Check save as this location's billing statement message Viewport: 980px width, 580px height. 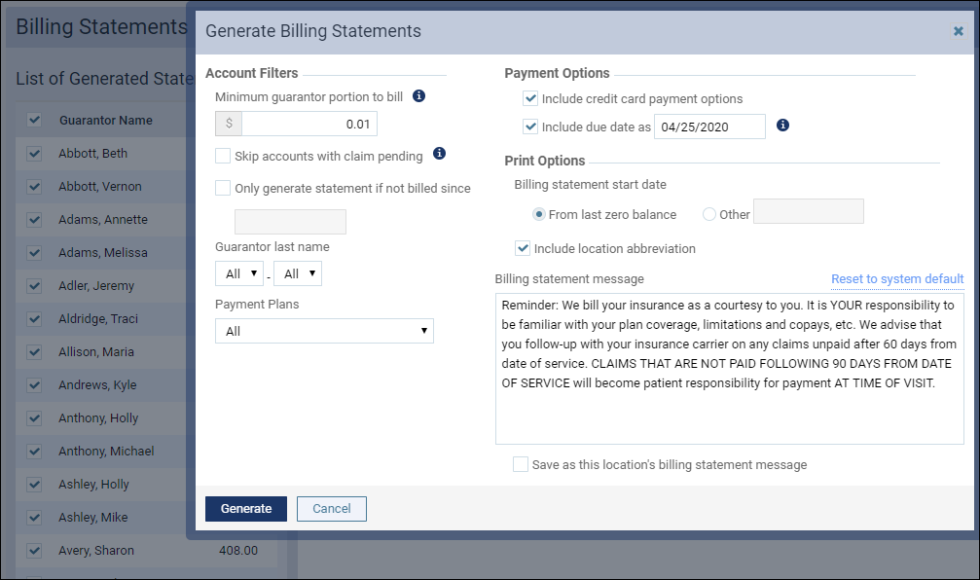tap(520, 464)
